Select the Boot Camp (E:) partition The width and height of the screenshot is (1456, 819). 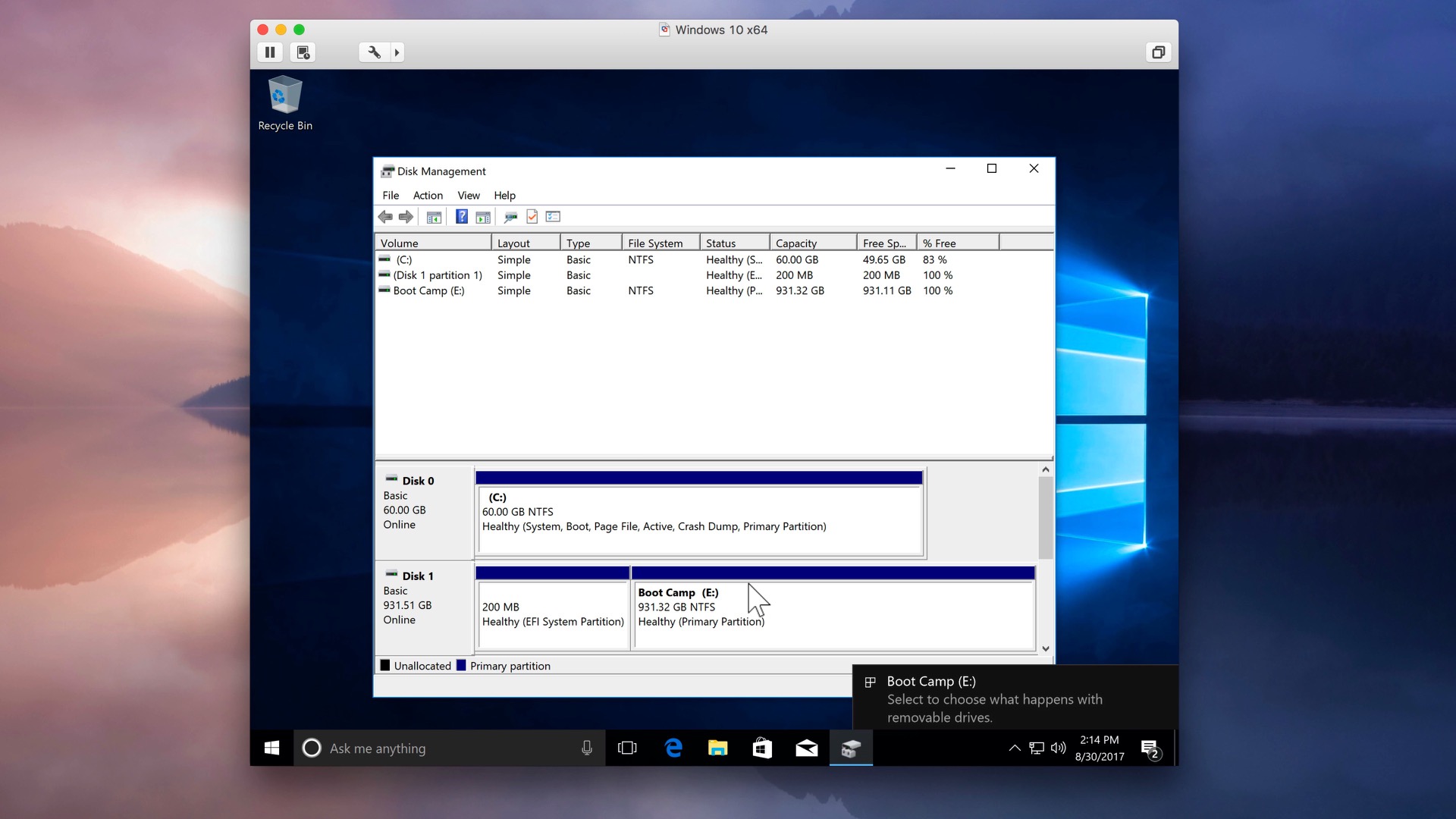coord(833,606)
